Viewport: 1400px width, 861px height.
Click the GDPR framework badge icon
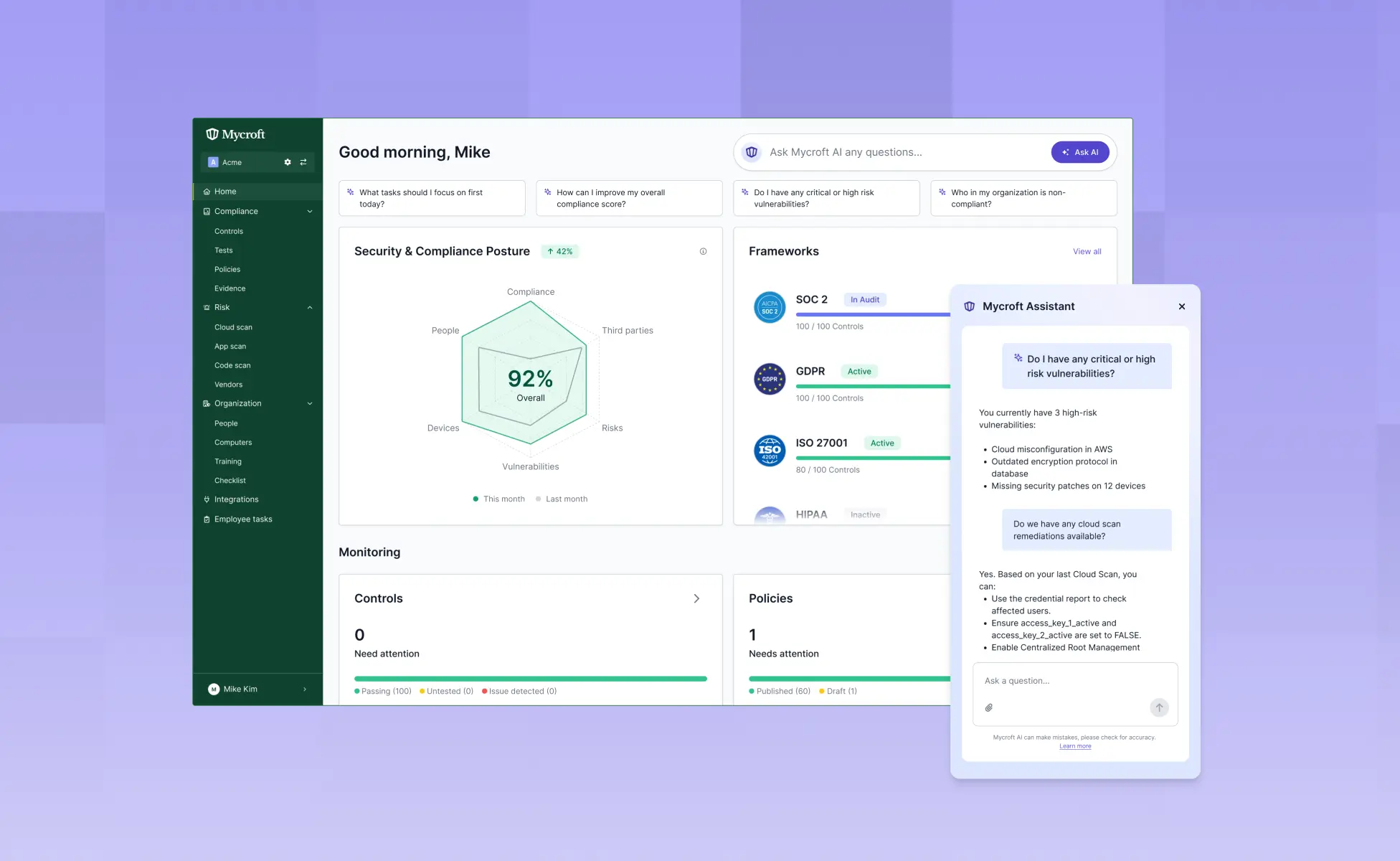[x=770, y=379]
